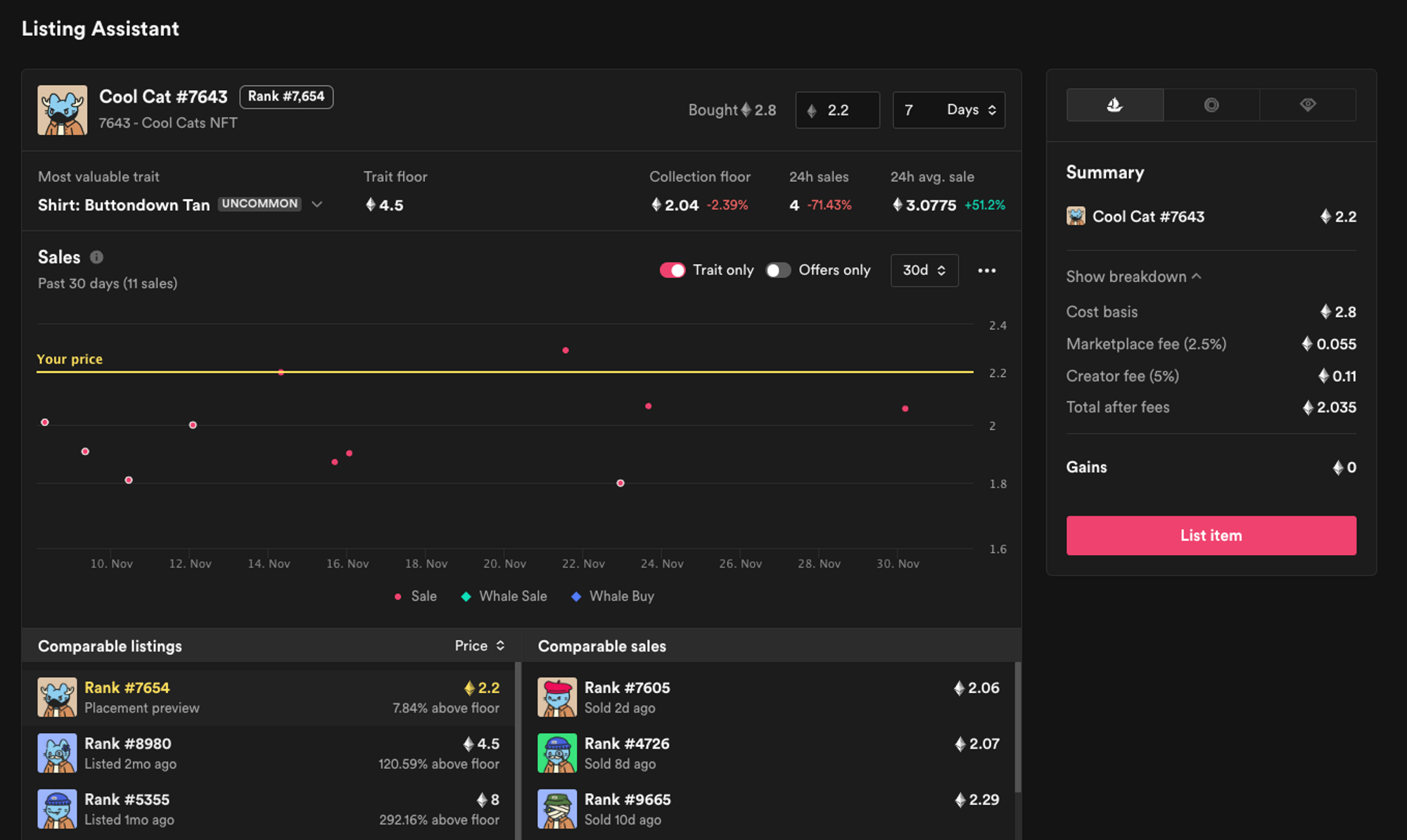Viewport: 1407px width, 840px height.
Task: Click the Rank #7,654 badge
Action: tap(286, 96)
